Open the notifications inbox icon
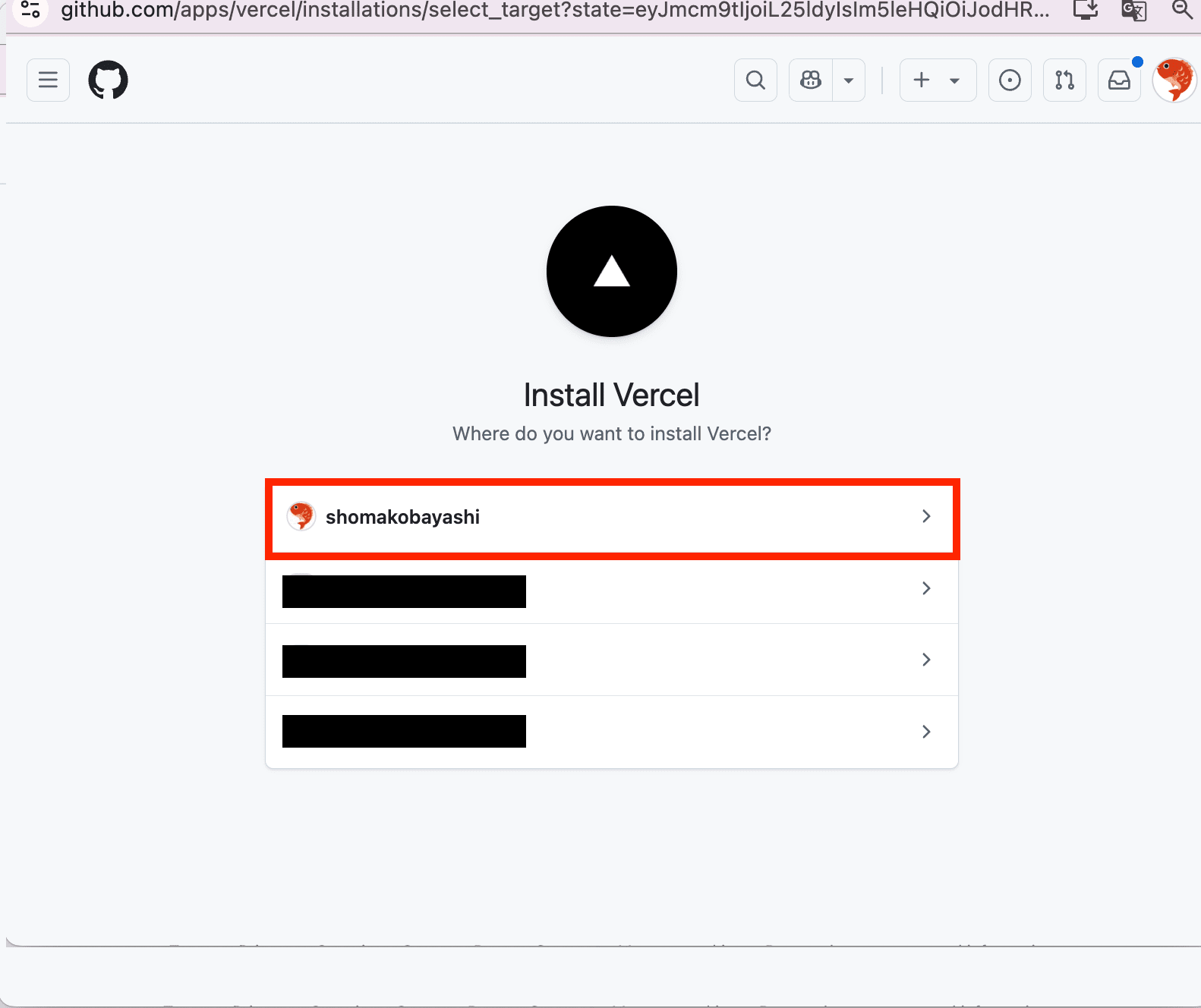The height and width of the screenshot is (1008, 1201). pos(1119,80)
